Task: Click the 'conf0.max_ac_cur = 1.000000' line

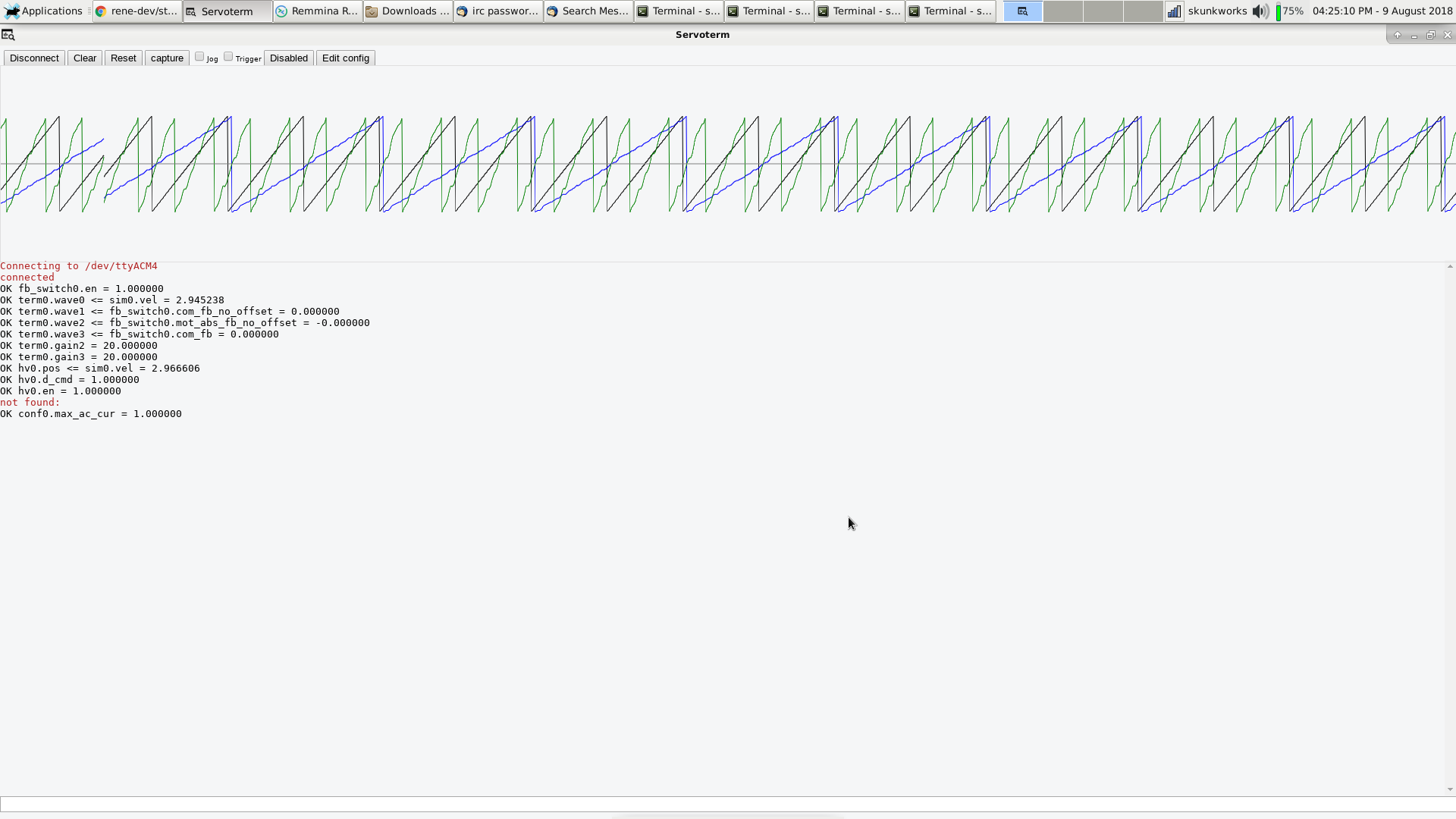Action: pyautogui.click(x=91, y=414)
